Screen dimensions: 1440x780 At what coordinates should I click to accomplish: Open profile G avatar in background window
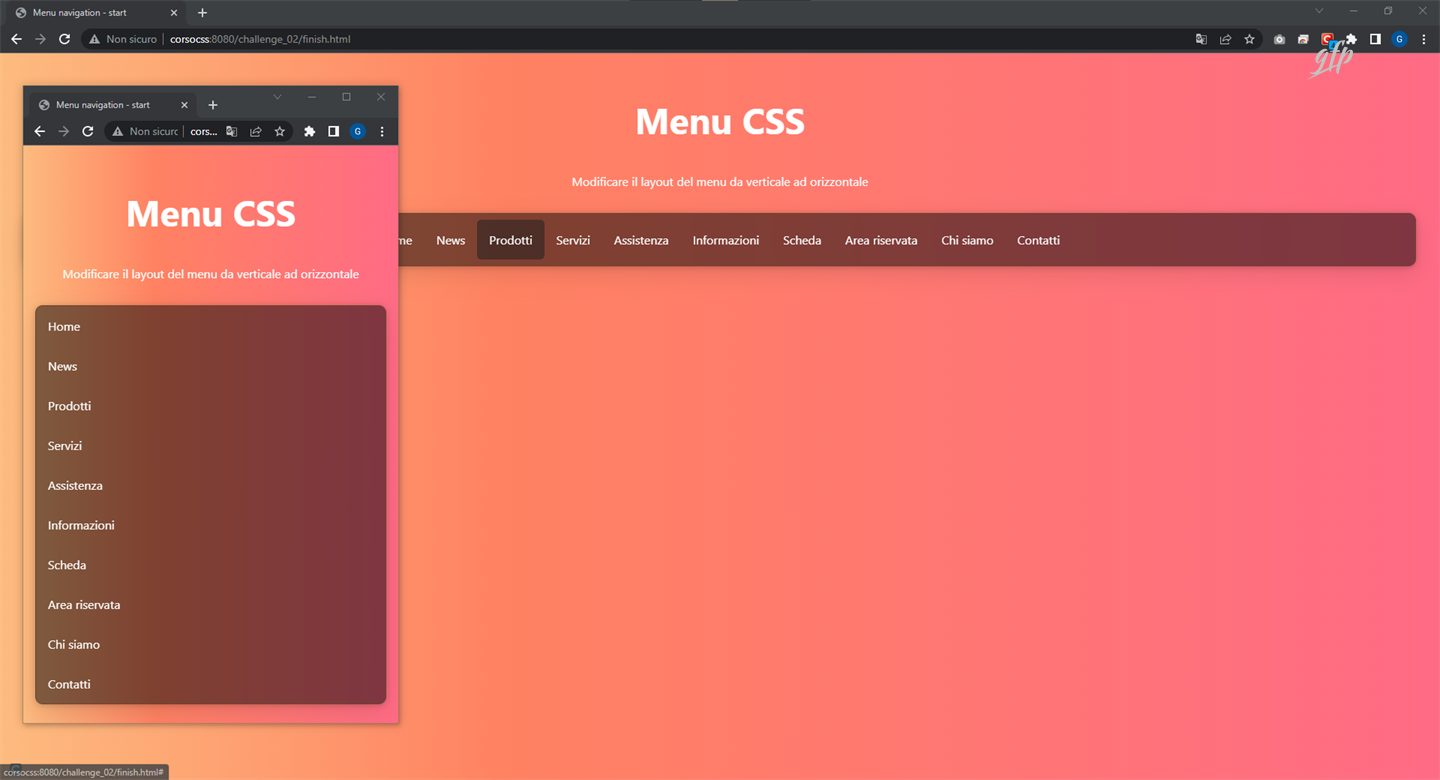click(1399, 39)
